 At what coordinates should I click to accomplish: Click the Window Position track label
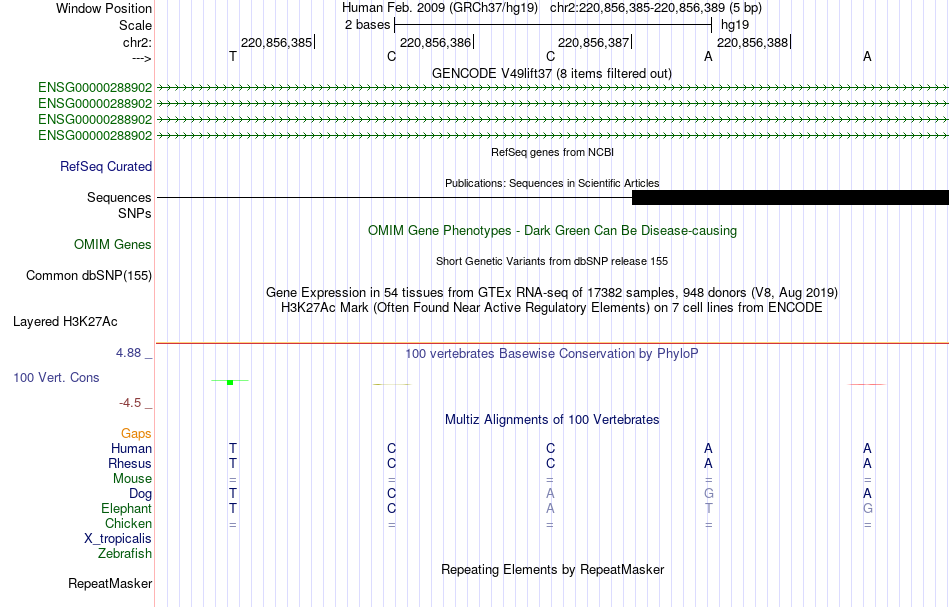pos(104,8)
